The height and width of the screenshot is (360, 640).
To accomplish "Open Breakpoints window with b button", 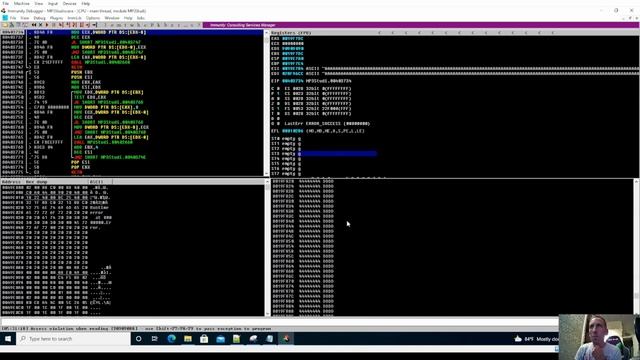I will pos(165,25).
